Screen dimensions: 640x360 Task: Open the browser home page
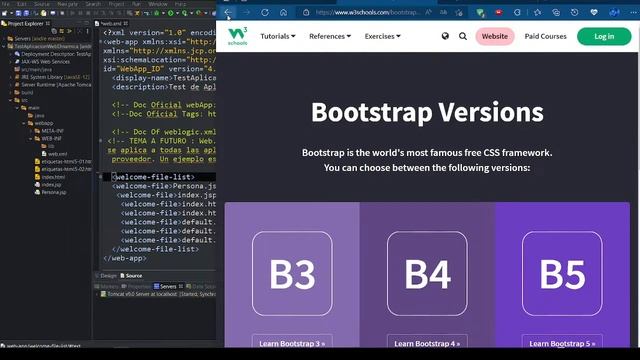point(283,12)
